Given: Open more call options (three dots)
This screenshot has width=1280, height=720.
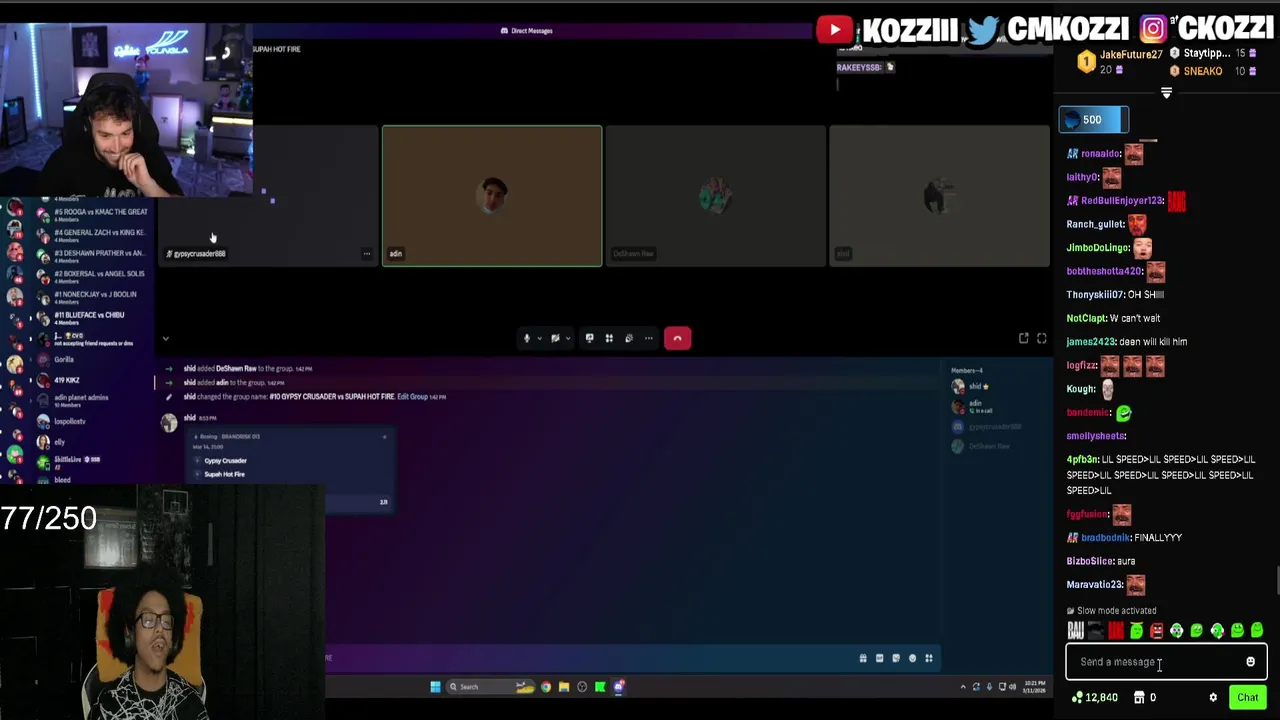Looking at the screenshot, I should click(x=649, y=338).
